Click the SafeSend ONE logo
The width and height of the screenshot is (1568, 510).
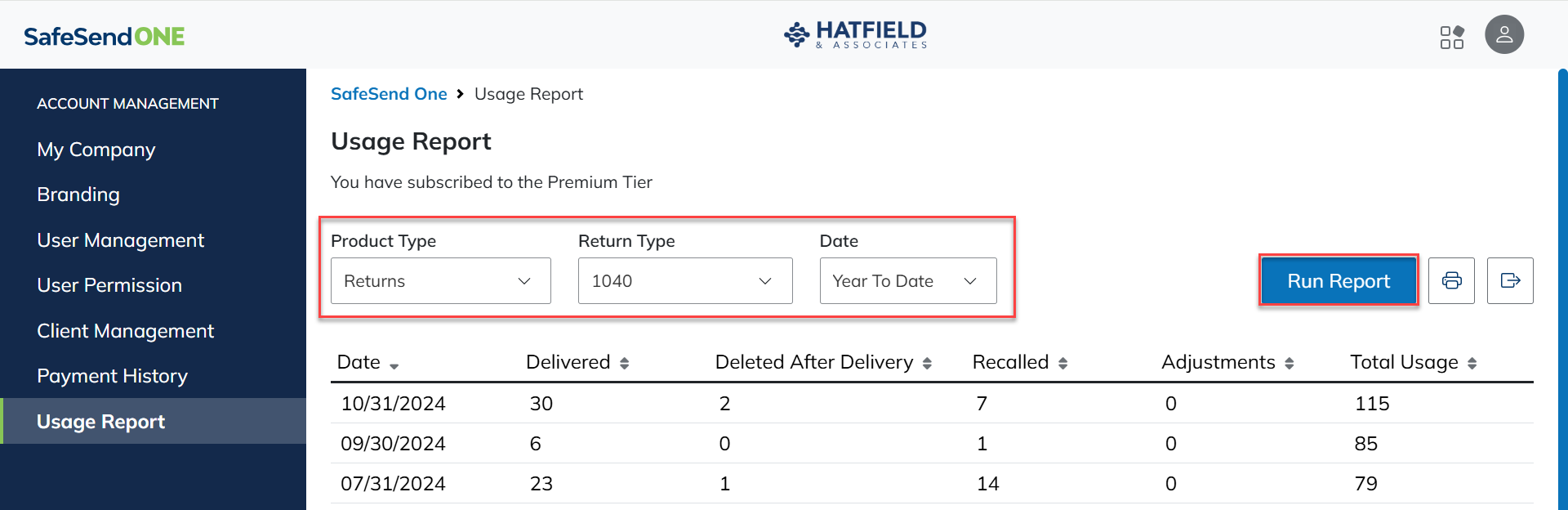coord(105,37)
